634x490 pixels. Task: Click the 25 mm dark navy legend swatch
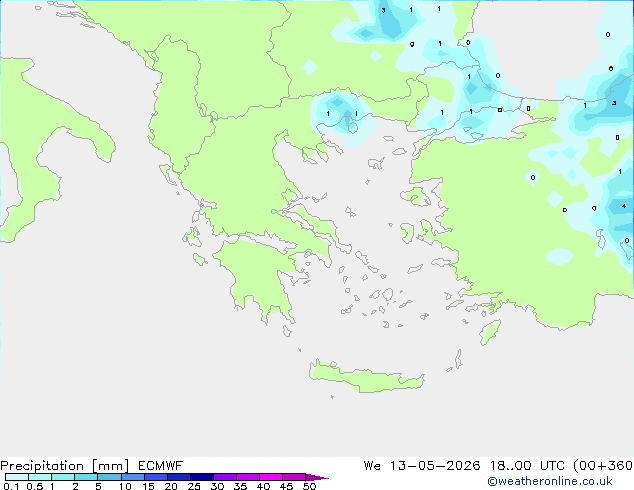[201, 477]
